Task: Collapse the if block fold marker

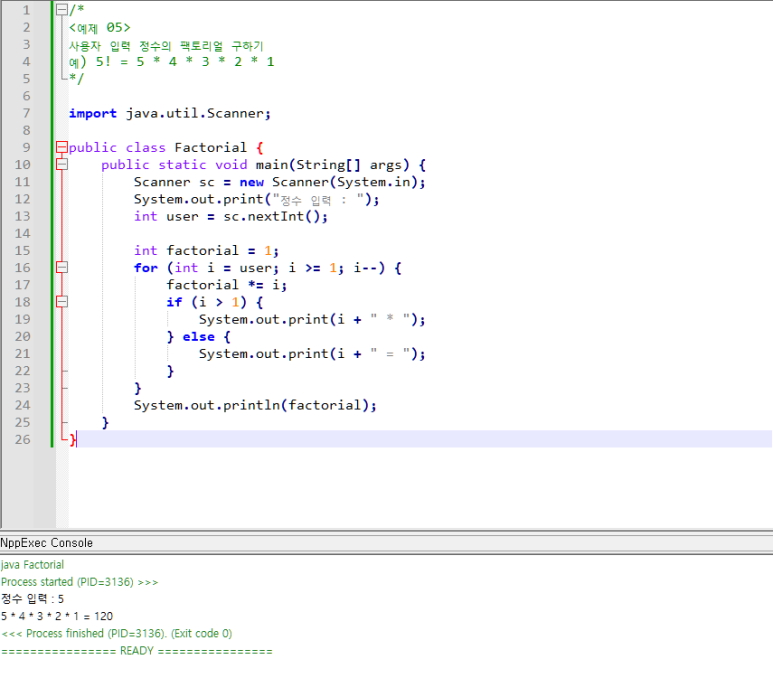Action: (62, 302)
